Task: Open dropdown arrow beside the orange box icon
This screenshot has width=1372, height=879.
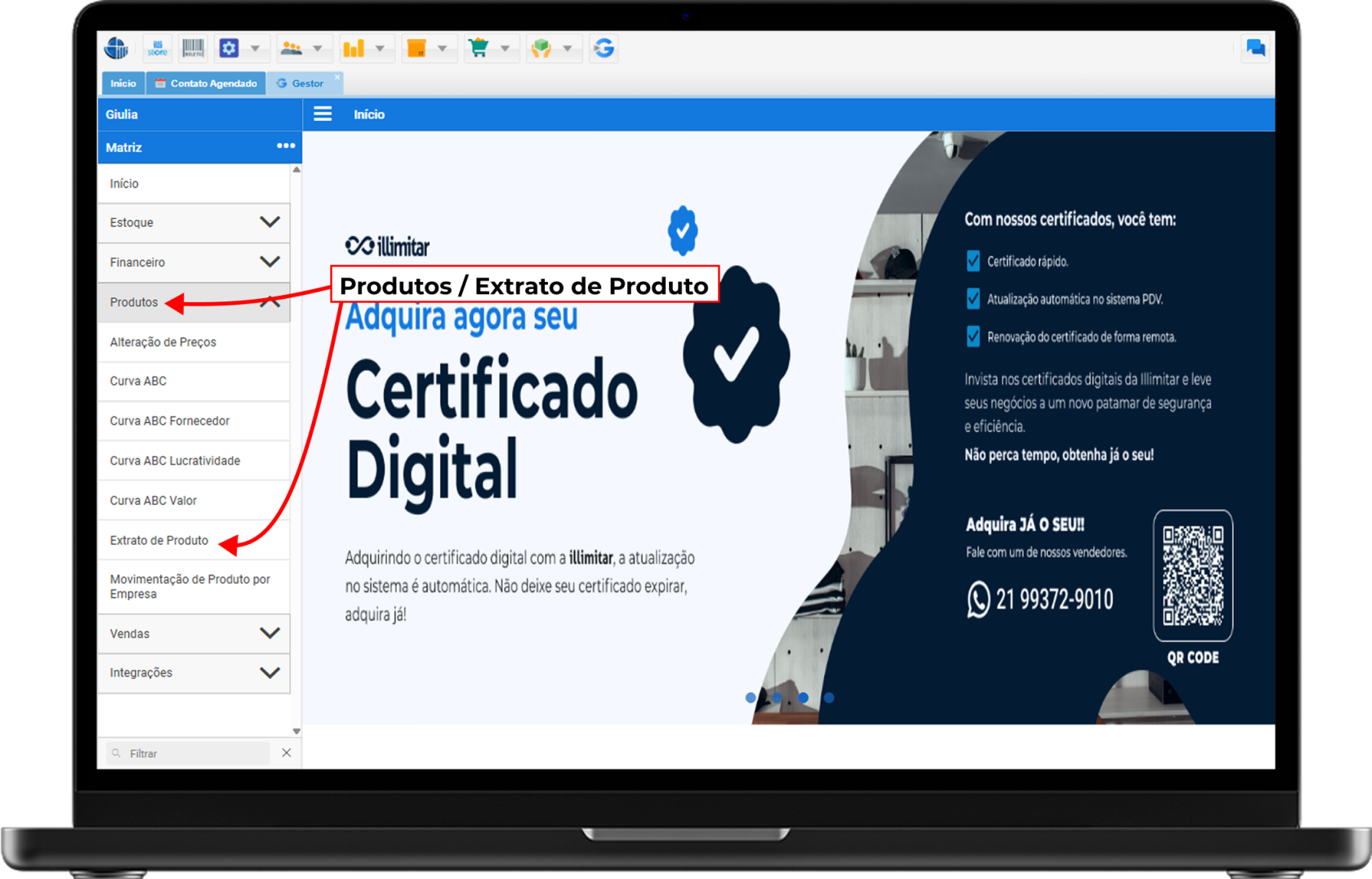Action: click(x=442, y=48)
